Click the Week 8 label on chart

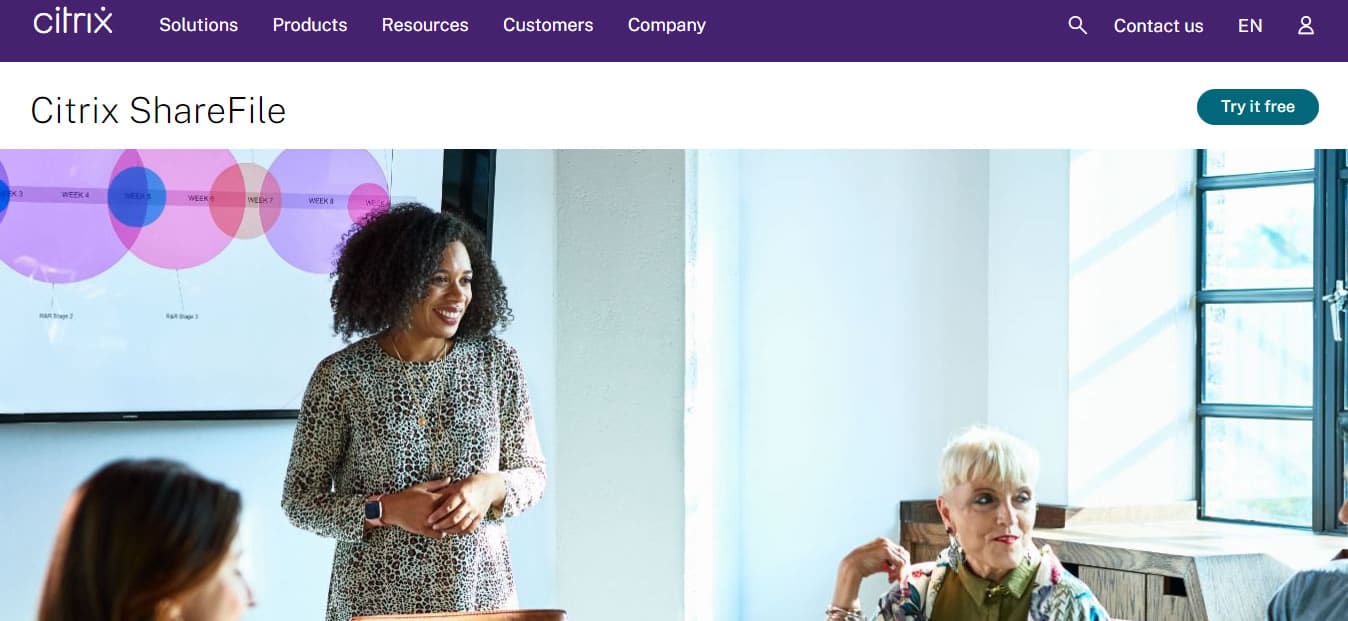(321, 201)
